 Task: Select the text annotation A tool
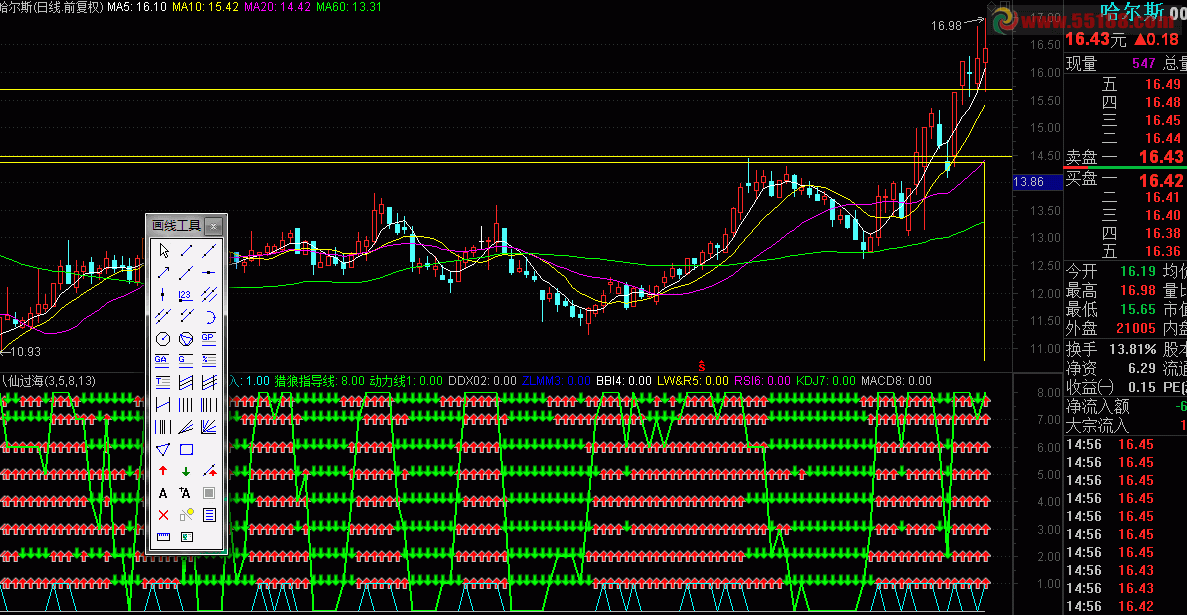(163, 492)
